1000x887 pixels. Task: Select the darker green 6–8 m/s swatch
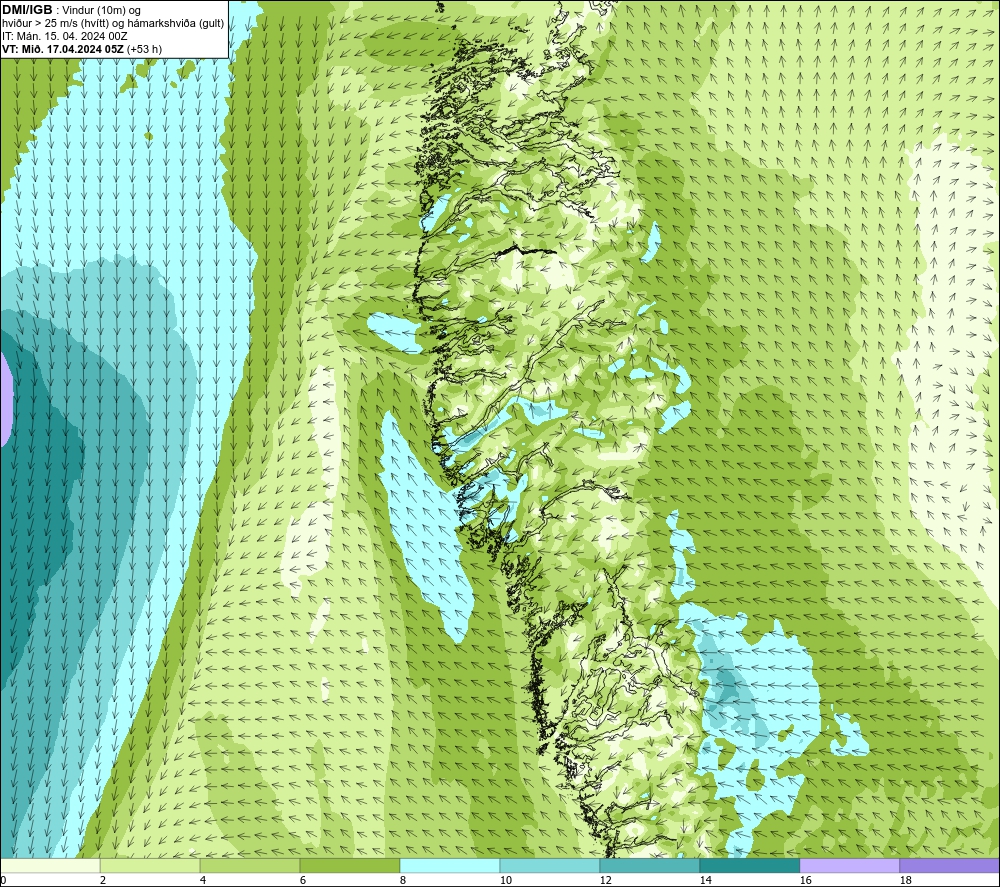pos(349,865)
